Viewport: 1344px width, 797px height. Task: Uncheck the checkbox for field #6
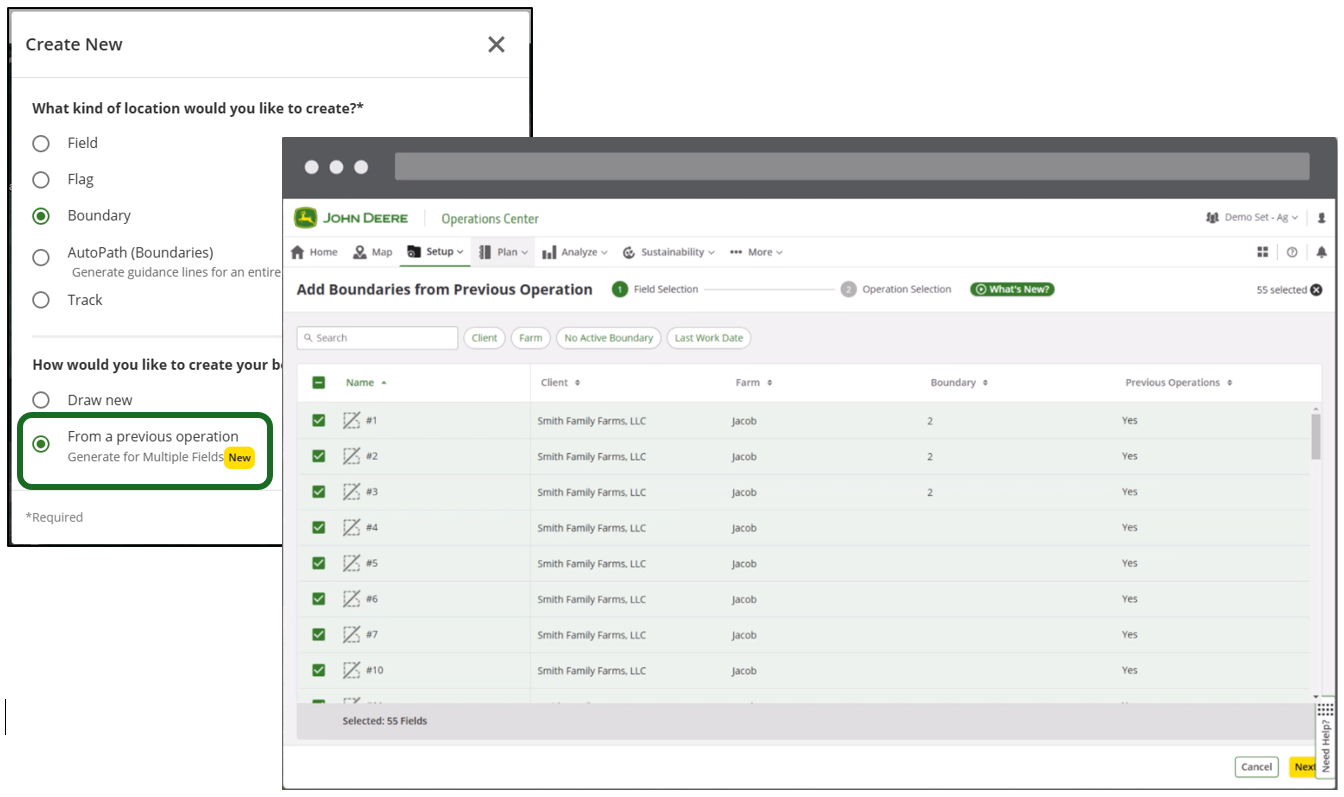tap(319, 599)
